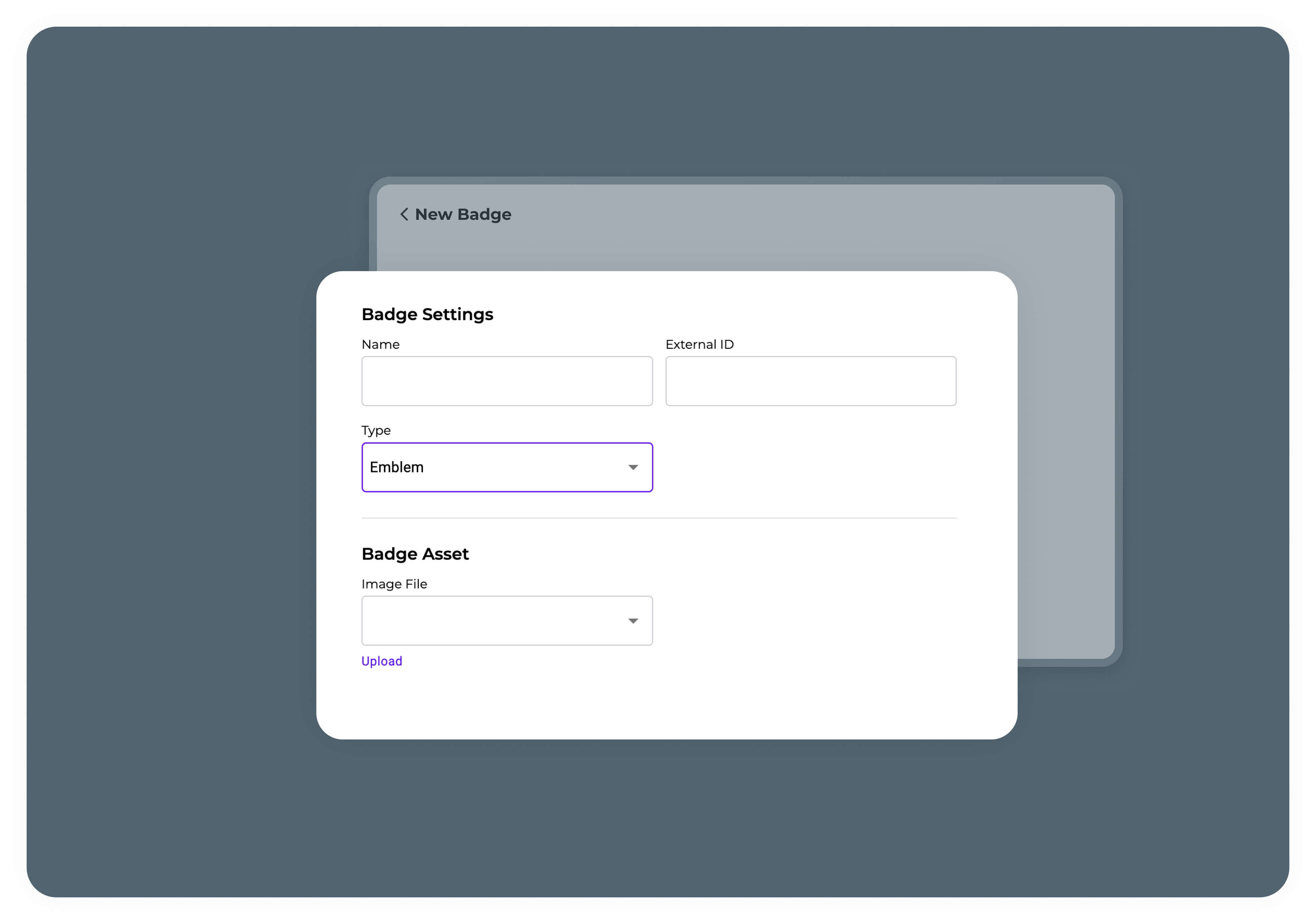Click the Badge Asset heading
Viewport: 1316px width, 924px height.
(x=415, y=554)
